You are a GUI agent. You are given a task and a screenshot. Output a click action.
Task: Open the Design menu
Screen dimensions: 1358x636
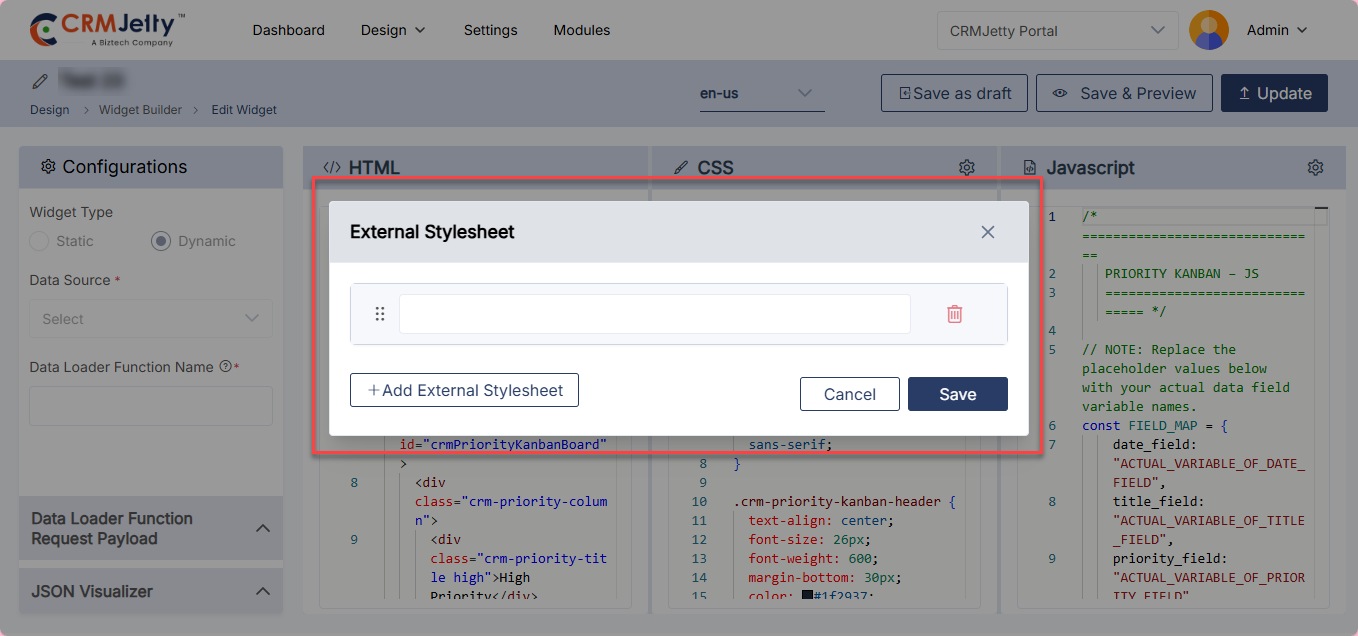[x=393, y=30]
